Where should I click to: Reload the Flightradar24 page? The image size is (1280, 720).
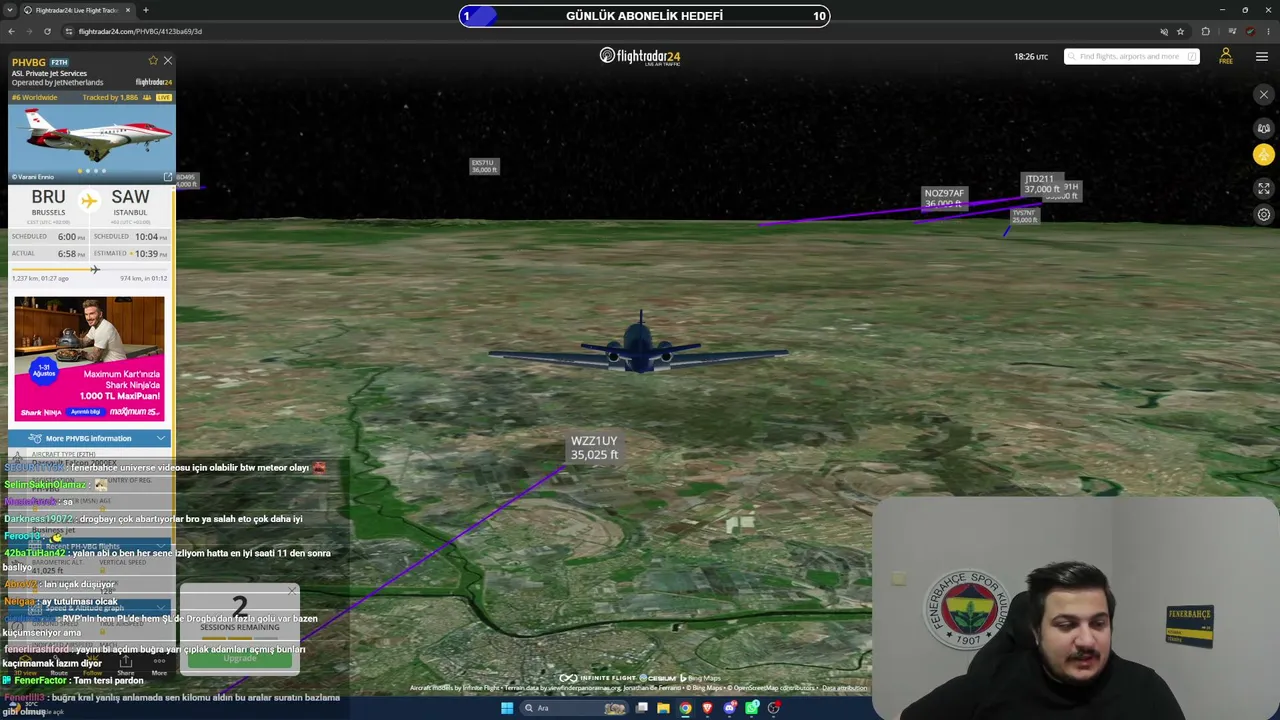click(x=47, y=31)
